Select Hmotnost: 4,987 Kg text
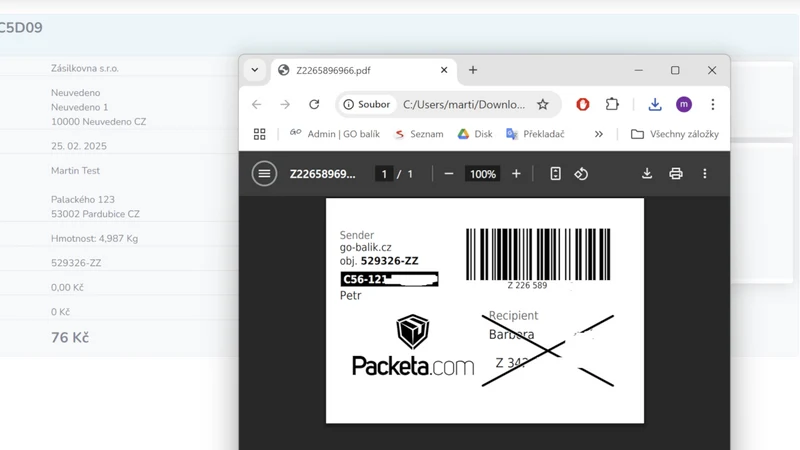Screen dimensions: 800x450 tap(94, 238)
